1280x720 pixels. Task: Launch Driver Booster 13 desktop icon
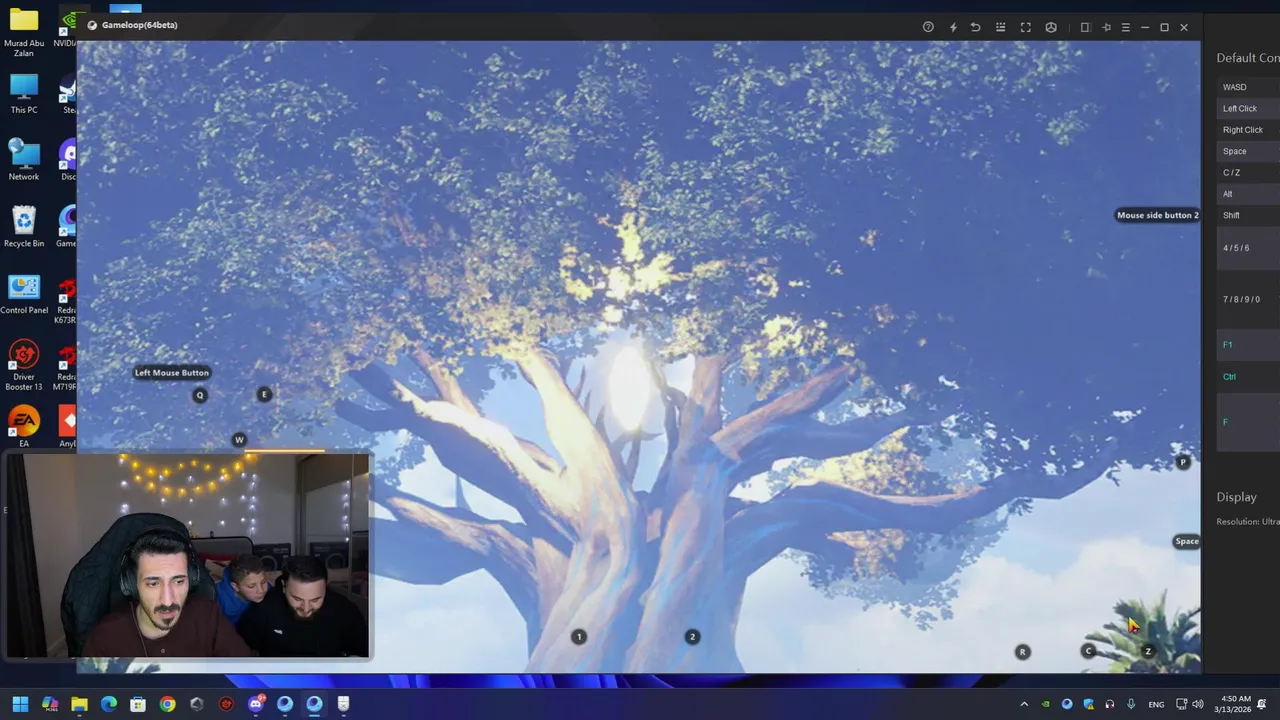click(24, 365)
